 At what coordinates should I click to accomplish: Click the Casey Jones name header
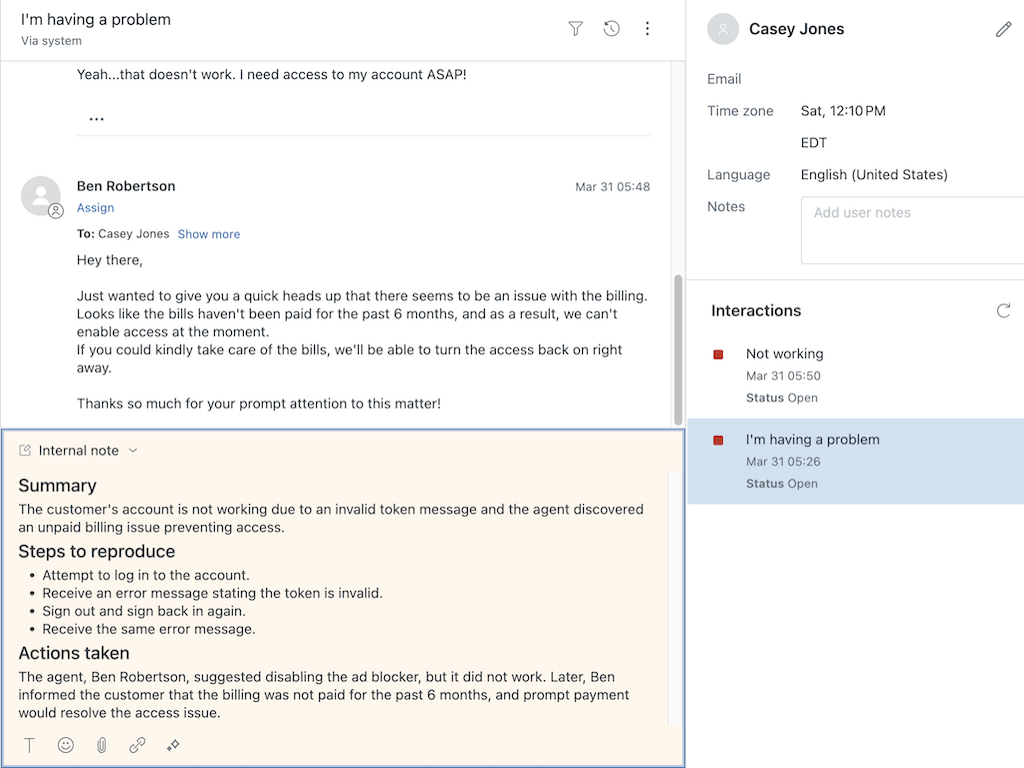(796, 30)
